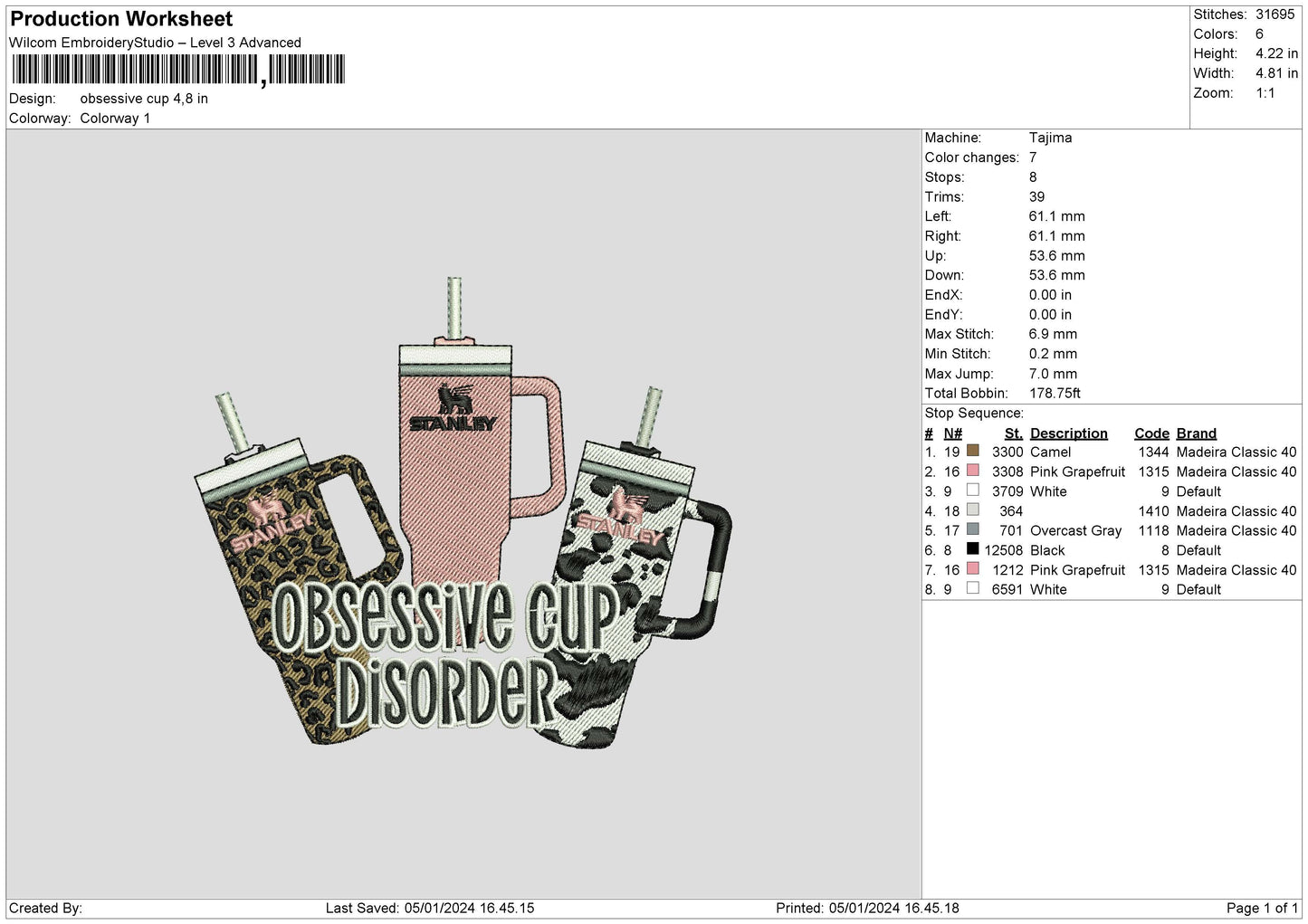
Task: Click the EndX value '0.00 in'
Action: tap(1050, 295)
